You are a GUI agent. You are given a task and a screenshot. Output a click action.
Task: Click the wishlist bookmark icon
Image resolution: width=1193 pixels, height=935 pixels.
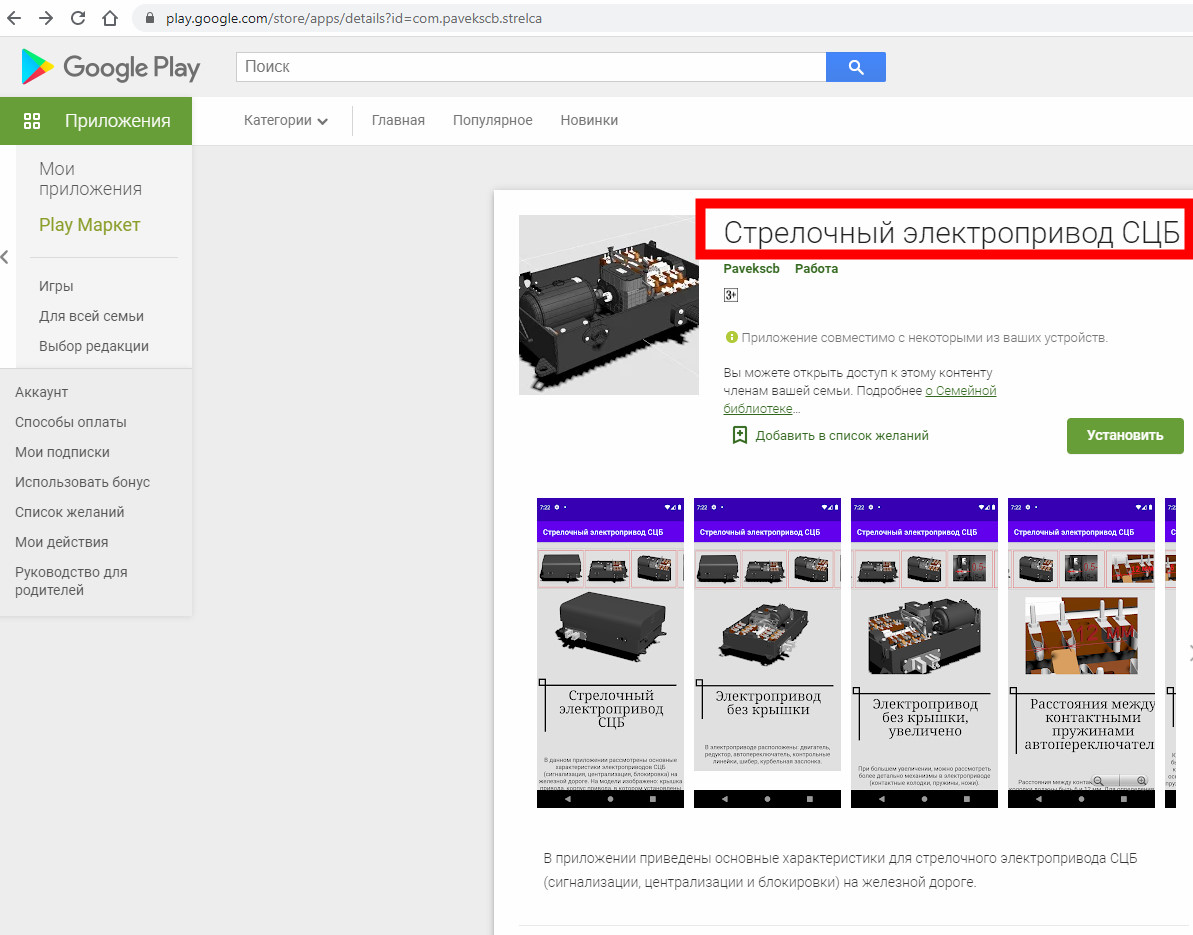tap(739, 435)
